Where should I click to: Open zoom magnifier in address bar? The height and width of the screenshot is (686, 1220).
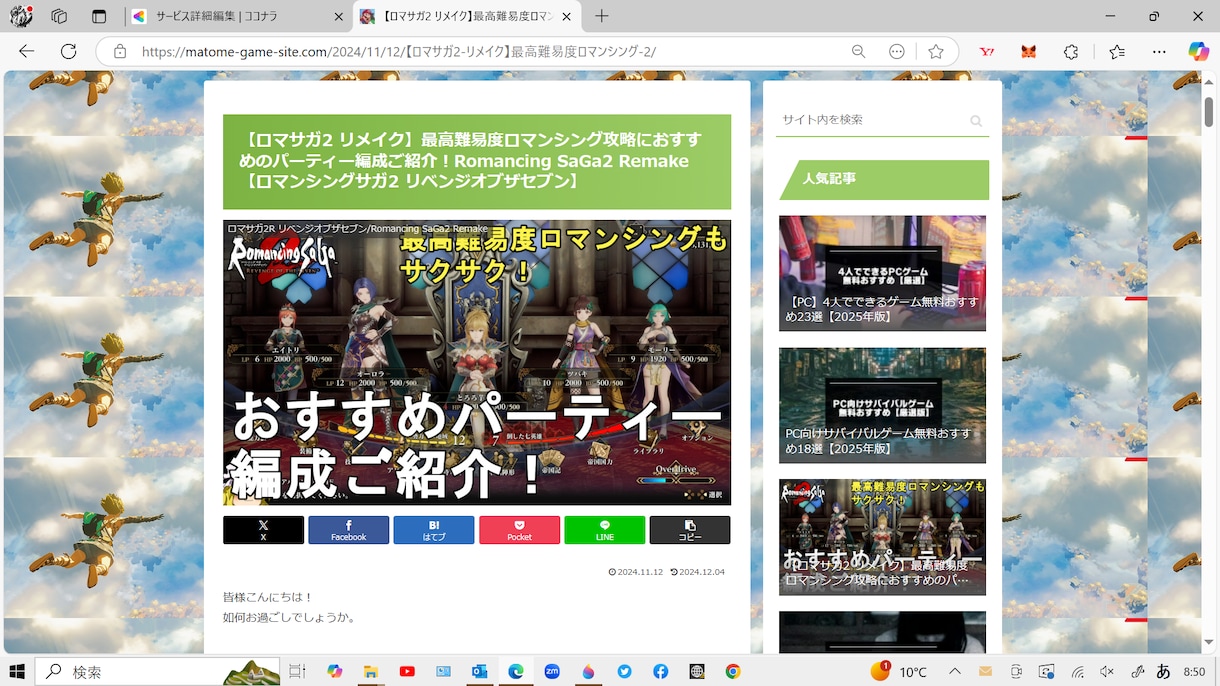pos(858,51)
